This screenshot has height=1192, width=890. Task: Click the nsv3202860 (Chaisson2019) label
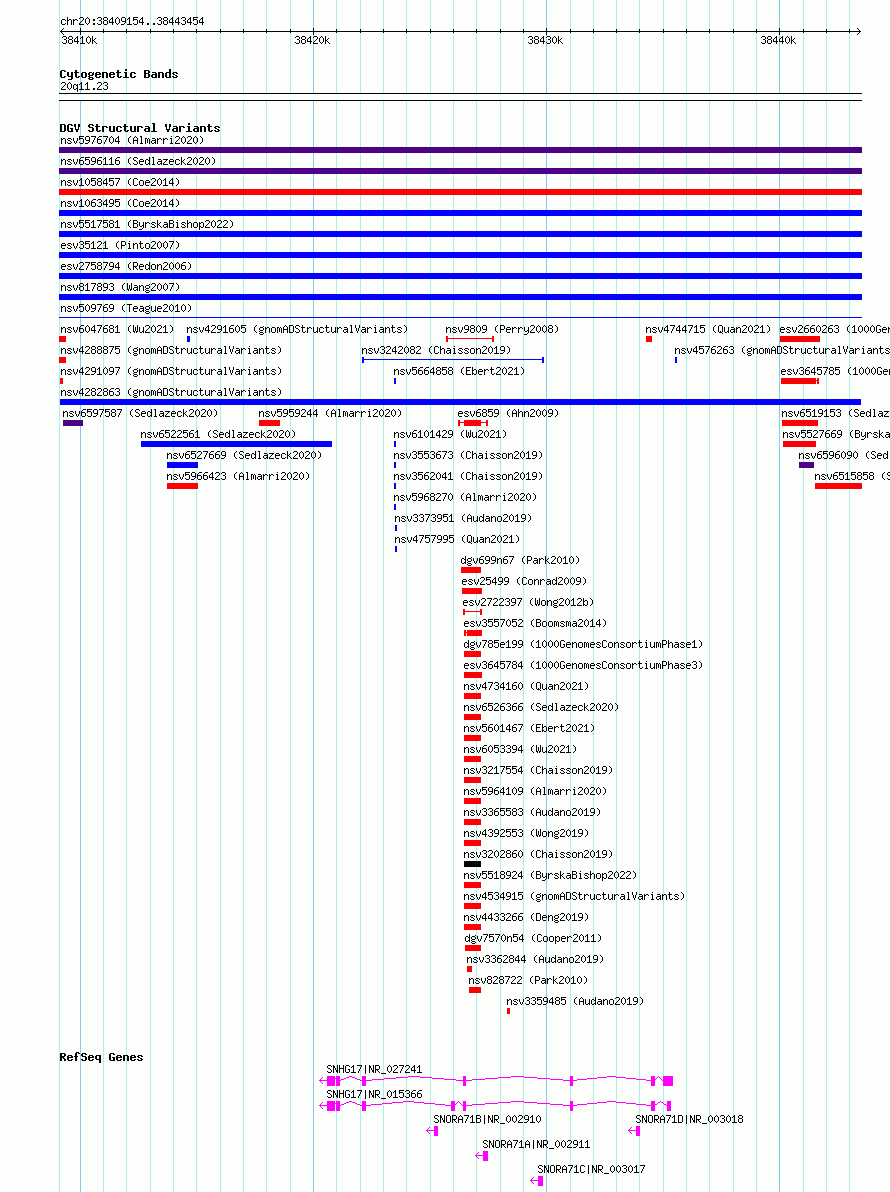point(538,854)
